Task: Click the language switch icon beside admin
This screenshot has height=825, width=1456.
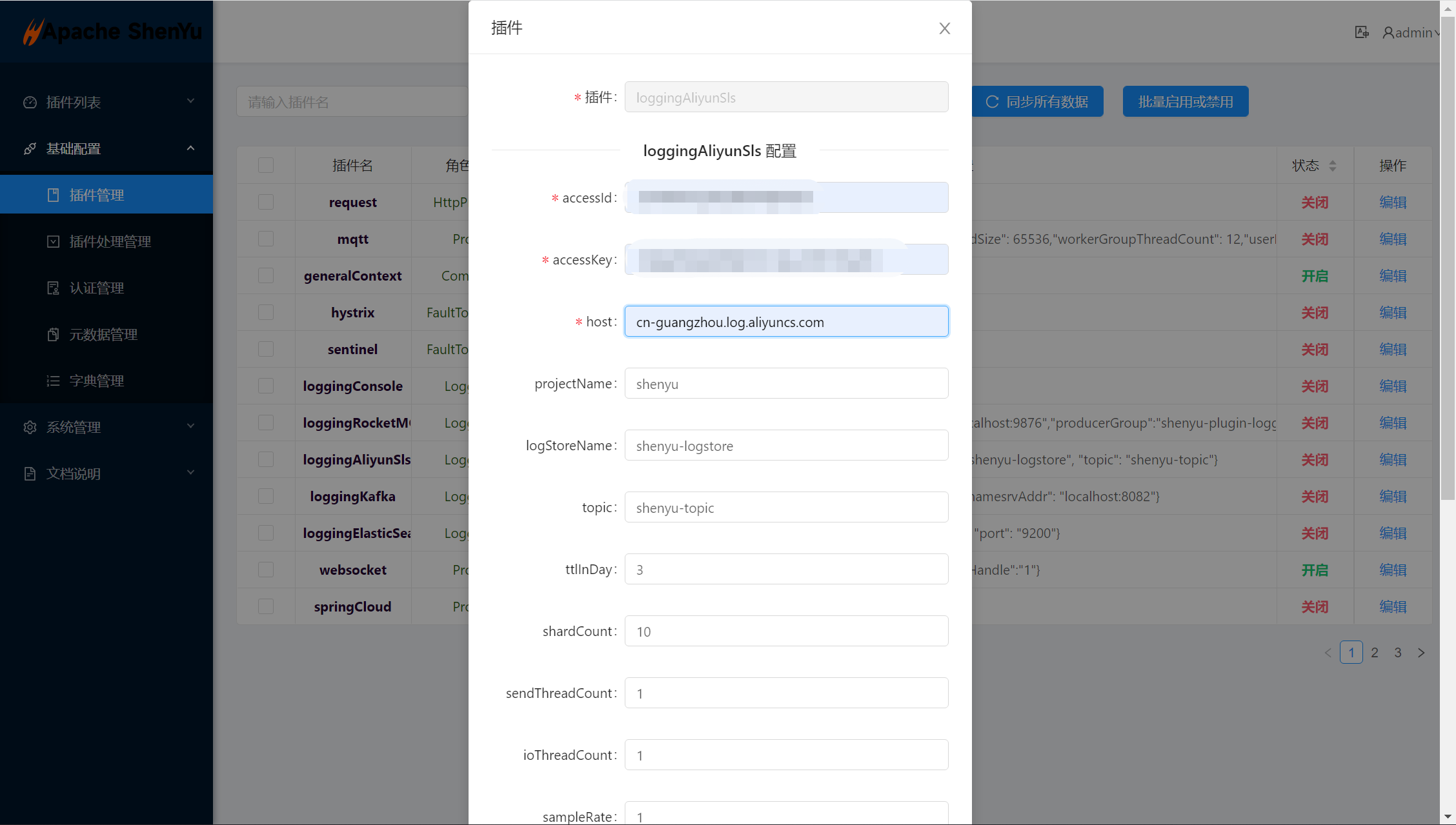Action: tap(1362, 32)
